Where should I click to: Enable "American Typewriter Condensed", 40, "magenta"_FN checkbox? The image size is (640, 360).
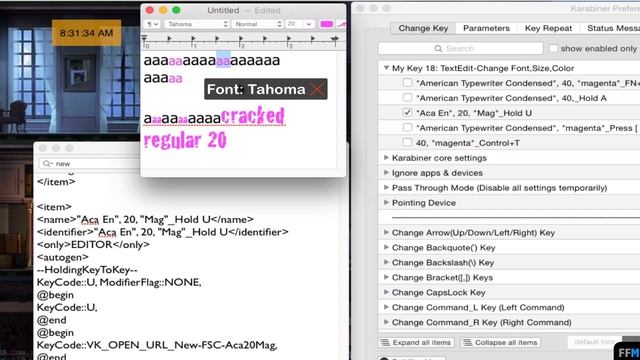407,83
